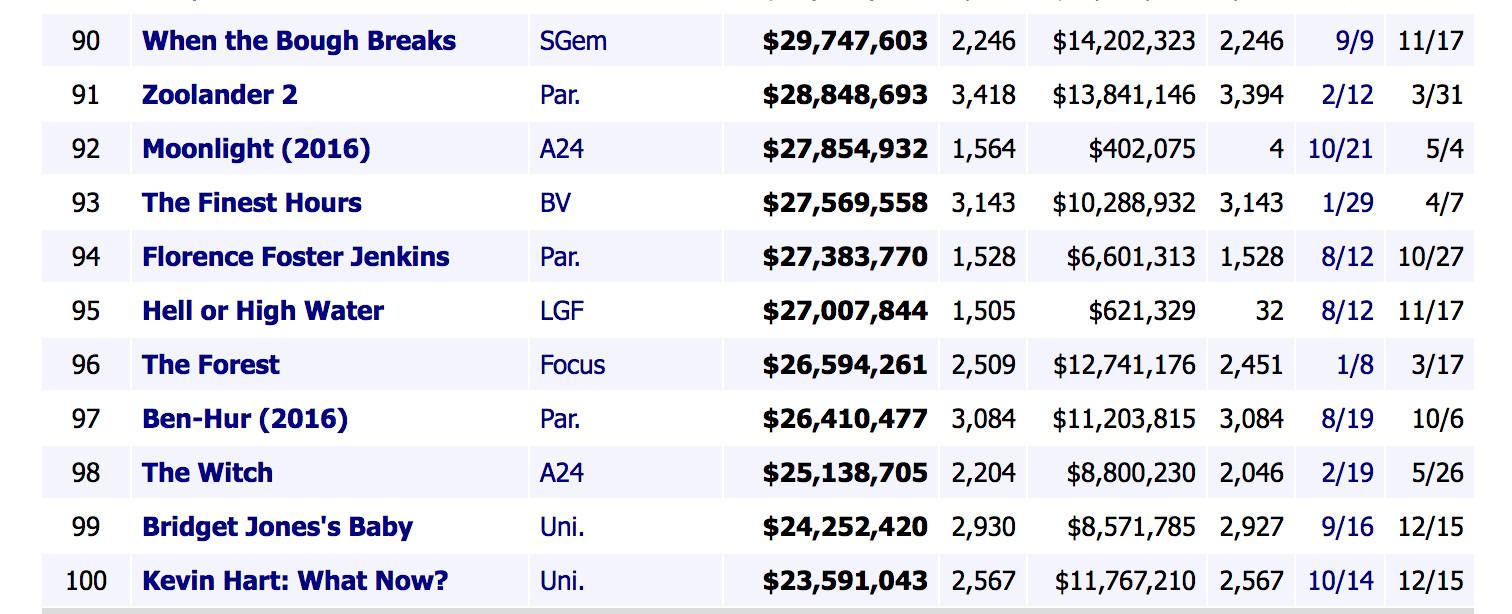Screen dimensions: 1512x614
Task: Click the SGem studio link
Action: tap(572, 41)
